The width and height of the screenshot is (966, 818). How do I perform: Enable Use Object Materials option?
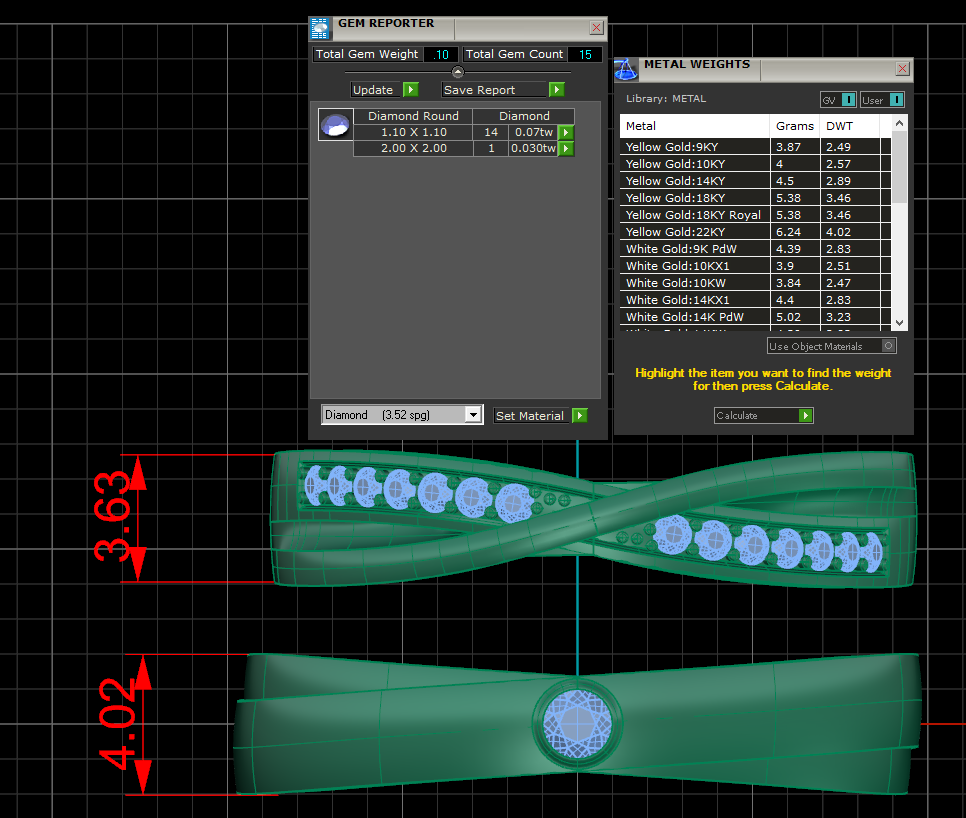(x=887, y=346)
